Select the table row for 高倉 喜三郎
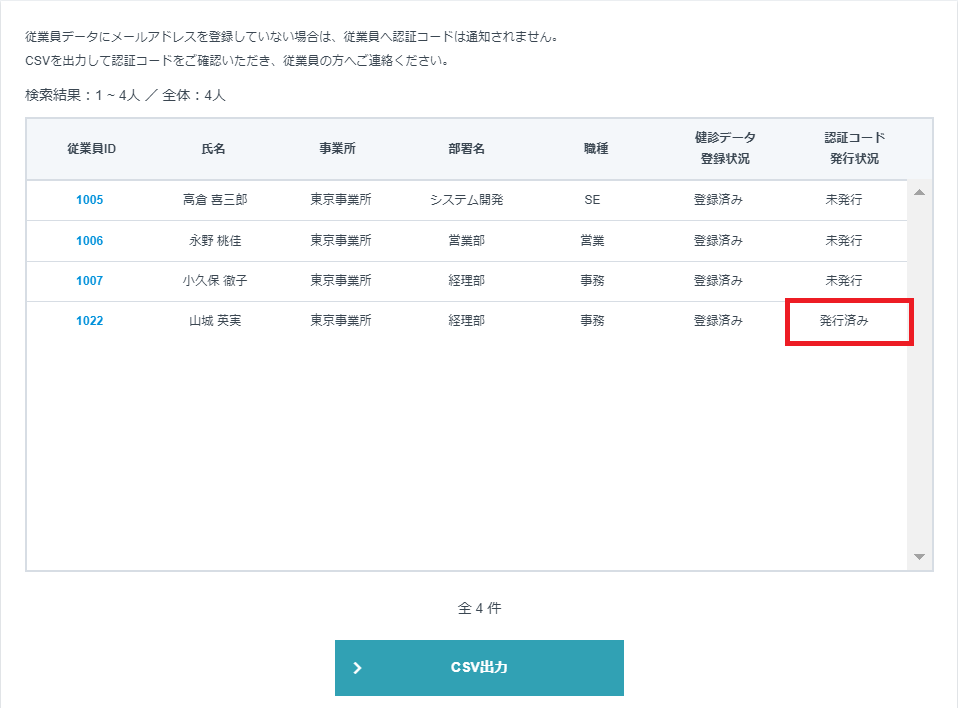The image size is (958, 708). (450, 199)
